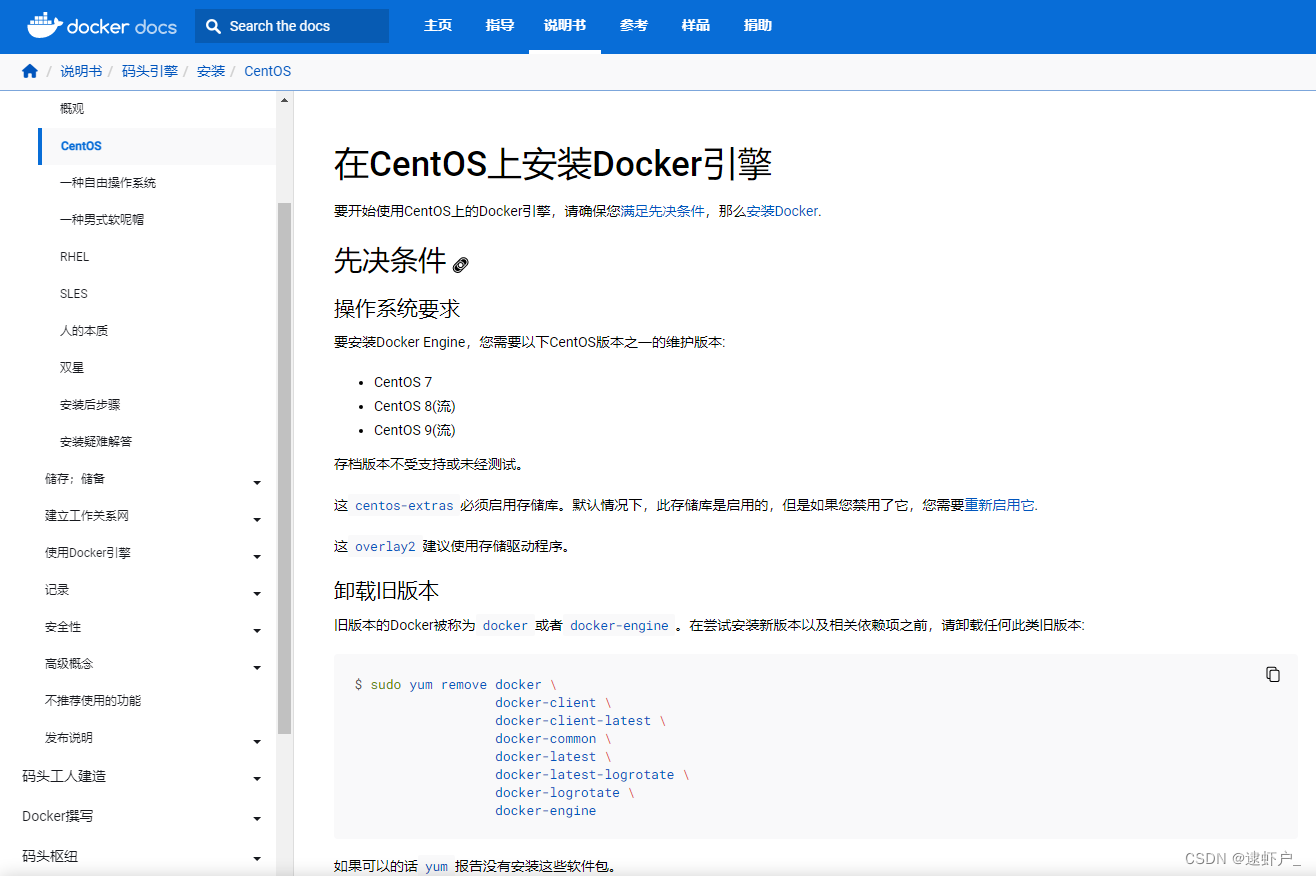Open the 不推荐使用的功能 sidebar item

pyautogui.click(x=93, y=701)
